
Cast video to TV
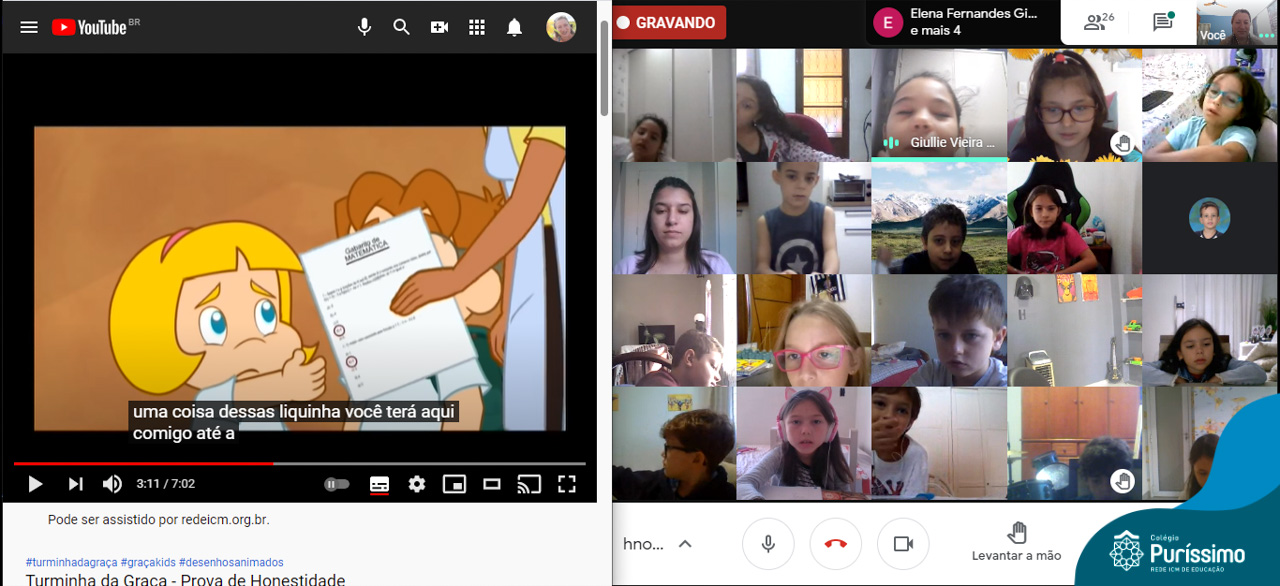[529, 484]
